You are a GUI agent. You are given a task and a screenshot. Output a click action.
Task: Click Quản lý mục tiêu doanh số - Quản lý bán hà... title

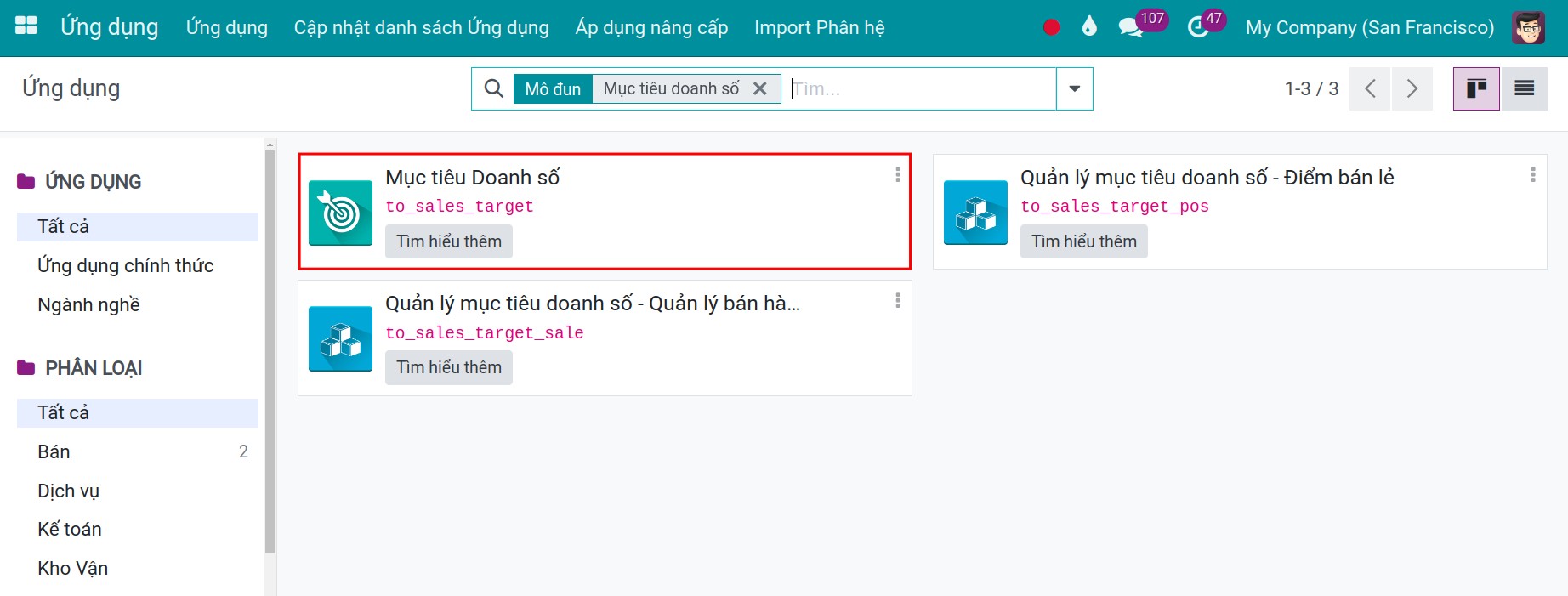coord(593,304)
